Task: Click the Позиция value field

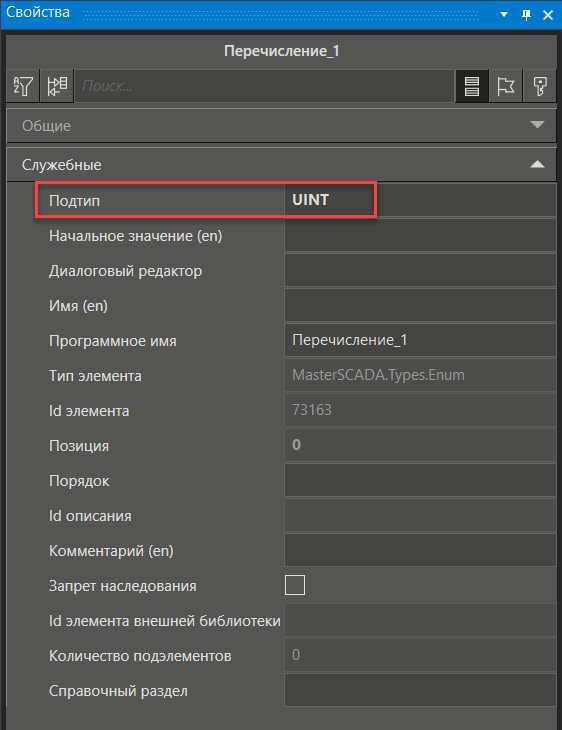Action: coord(420,445)
